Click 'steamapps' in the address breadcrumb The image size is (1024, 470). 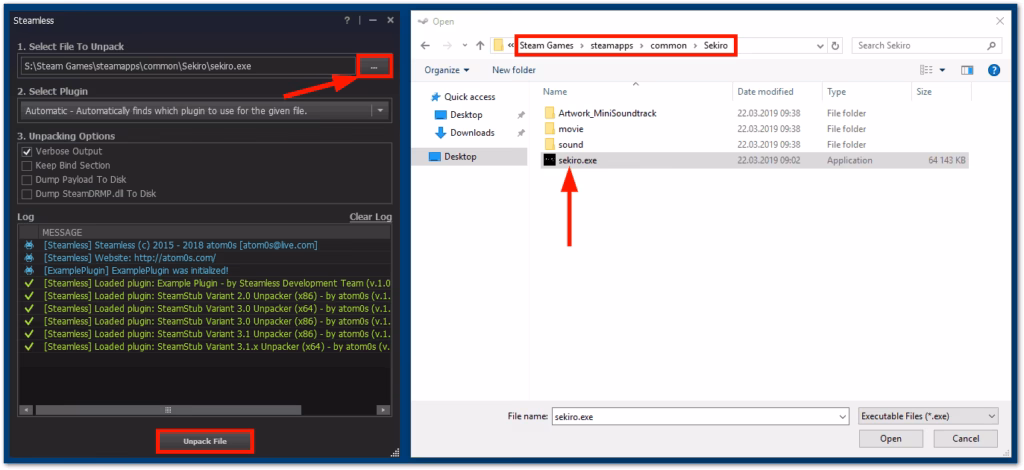click(x=612, y=46)
